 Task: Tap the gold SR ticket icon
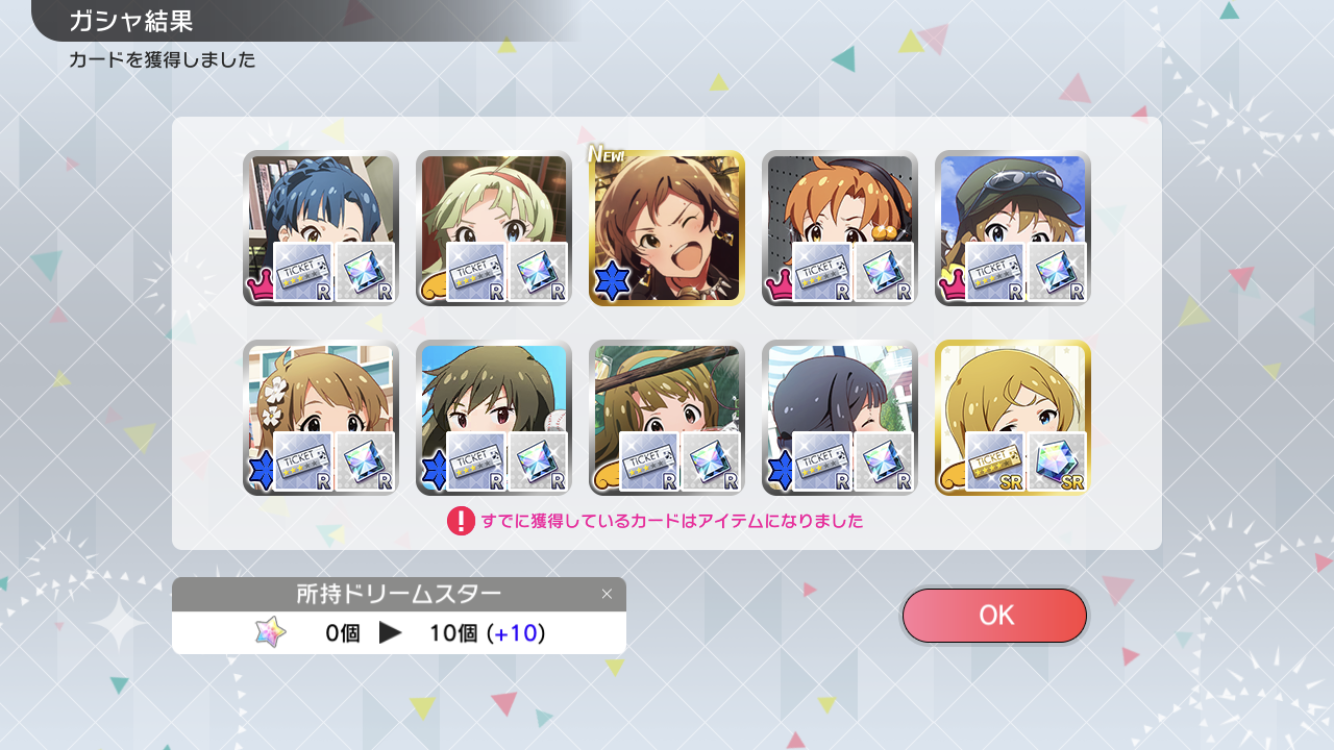tap(996, 462)
